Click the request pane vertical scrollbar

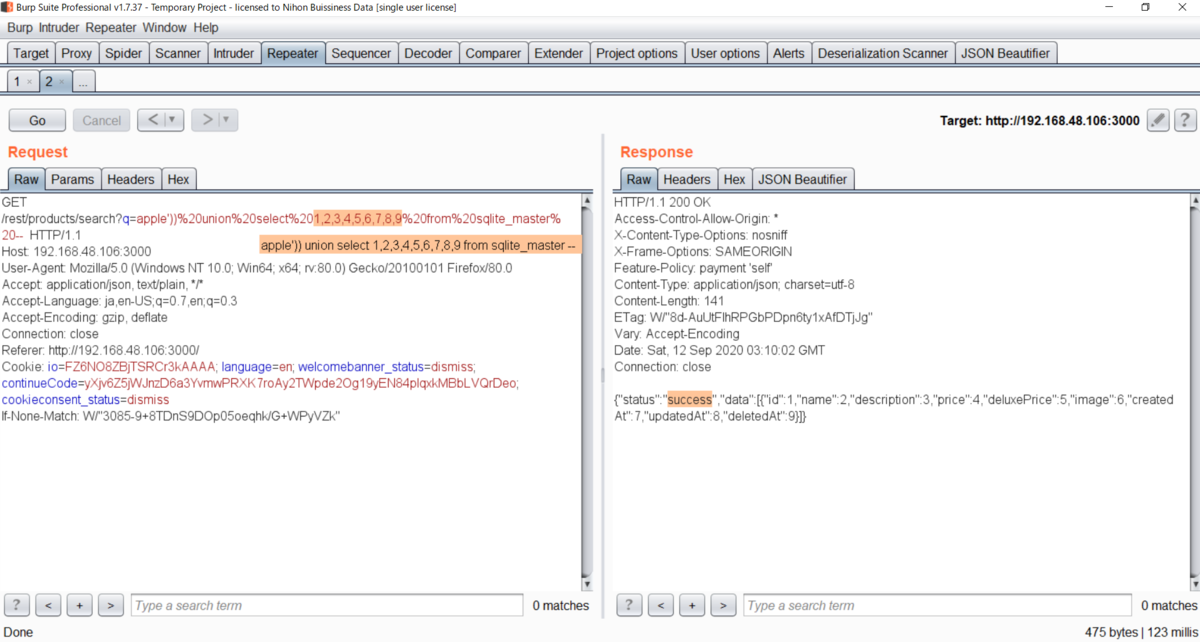pos(587,392)
